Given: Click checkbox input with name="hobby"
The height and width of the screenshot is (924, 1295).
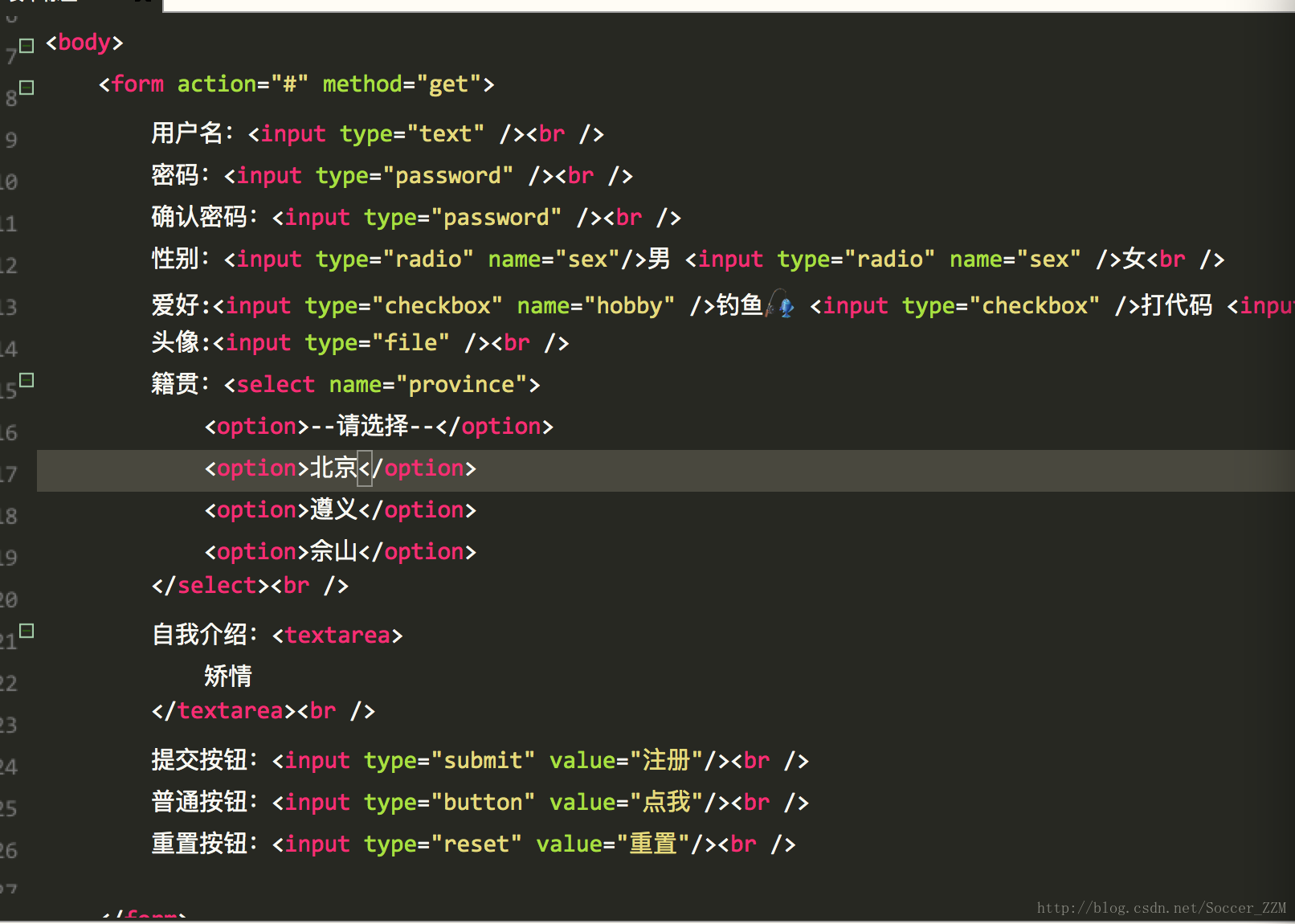Looking at the screenshot, I should point(463,305).
